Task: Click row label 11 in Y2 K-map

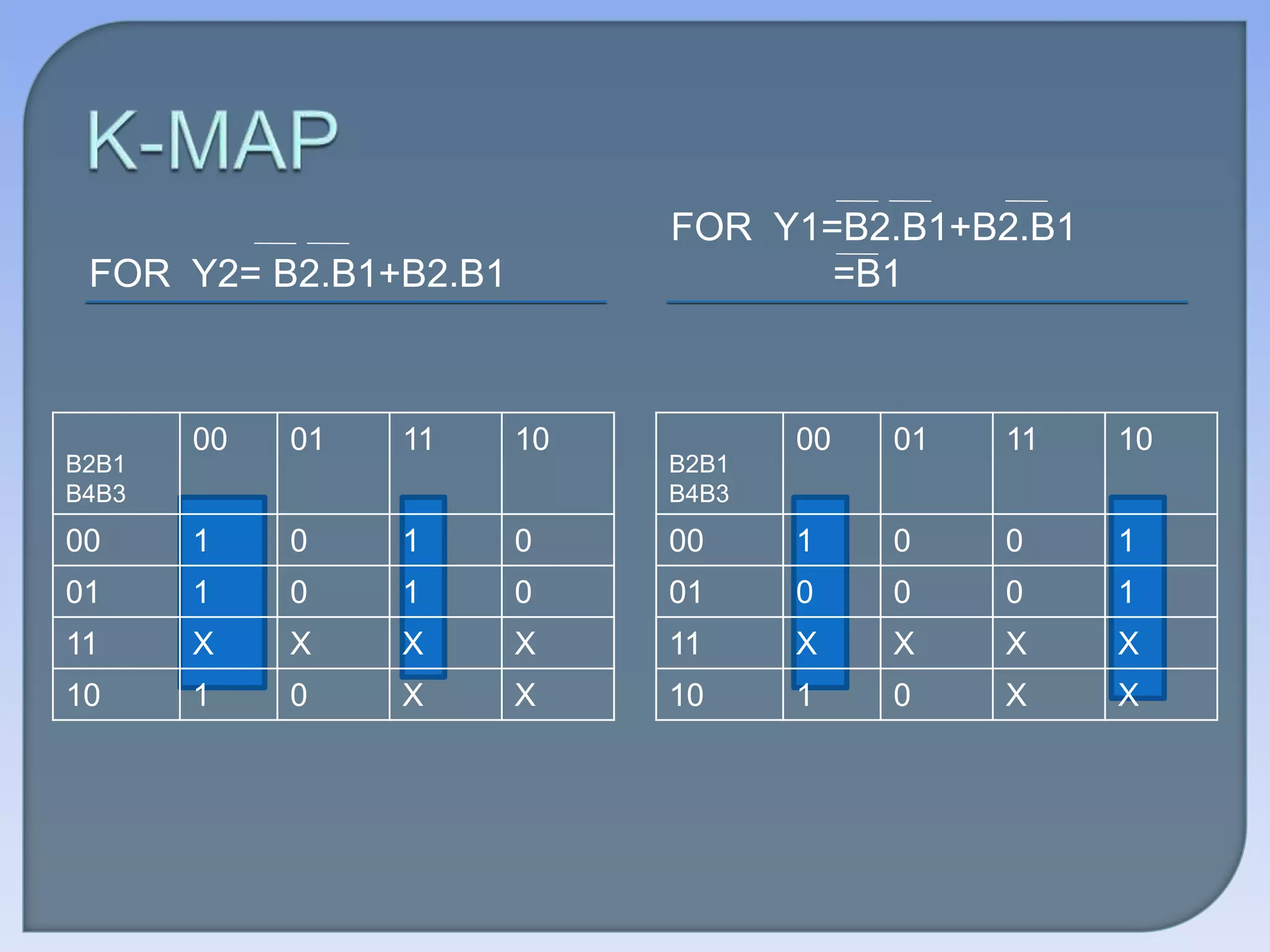Action: pos(117,643)
